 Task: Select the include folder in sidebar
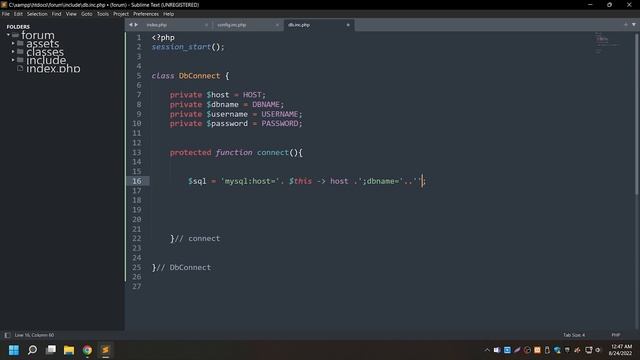pos(46,60)
